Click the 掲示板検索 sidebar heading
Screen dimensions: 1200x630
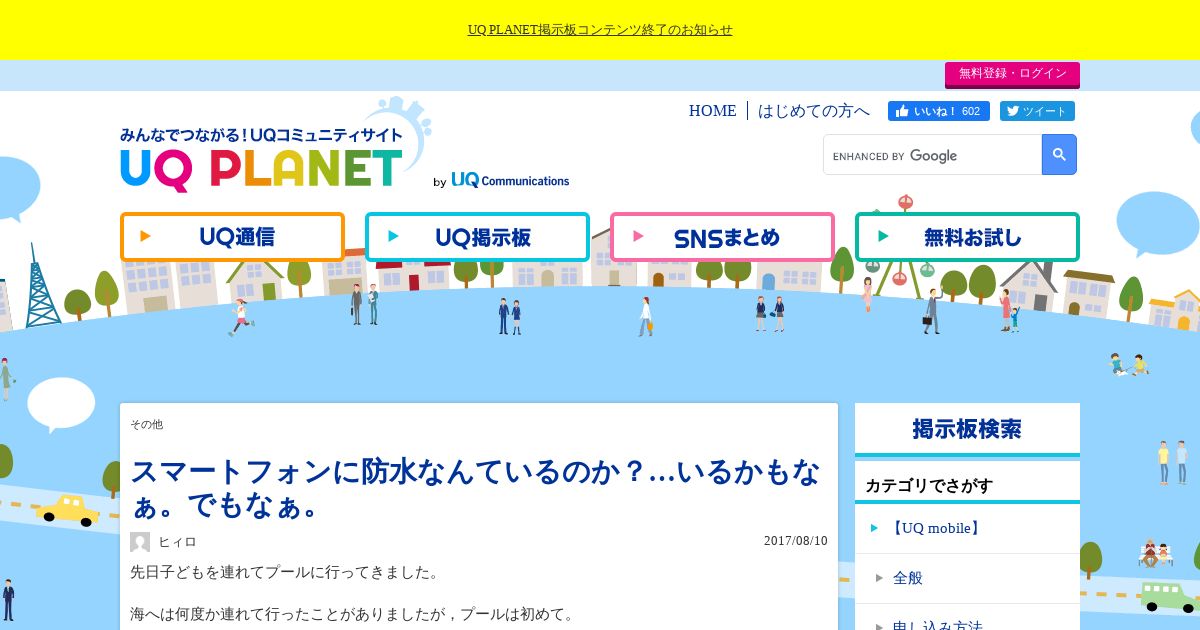pyautogui.click(x=967, y=429)
